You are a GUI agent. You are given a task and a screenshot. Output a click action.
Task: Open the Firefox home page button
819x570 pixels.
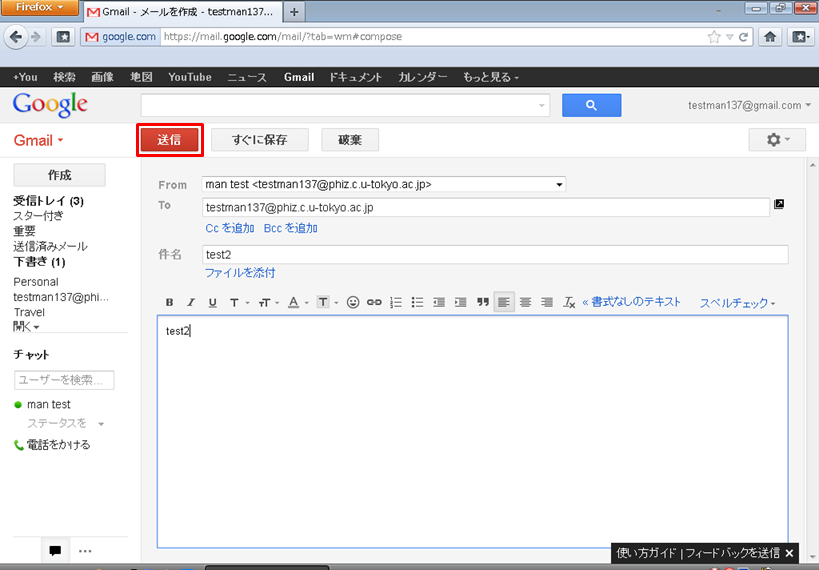(770, 37)
